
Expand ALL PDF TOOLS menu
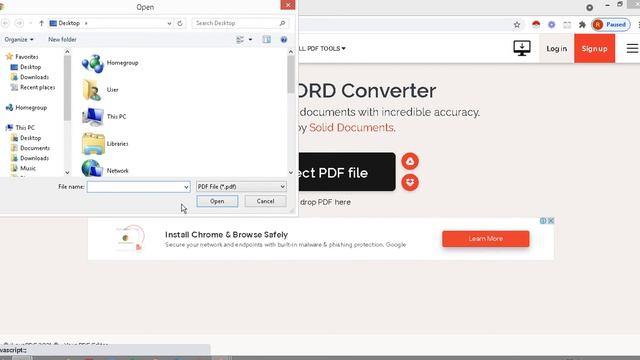pos(322,49)
